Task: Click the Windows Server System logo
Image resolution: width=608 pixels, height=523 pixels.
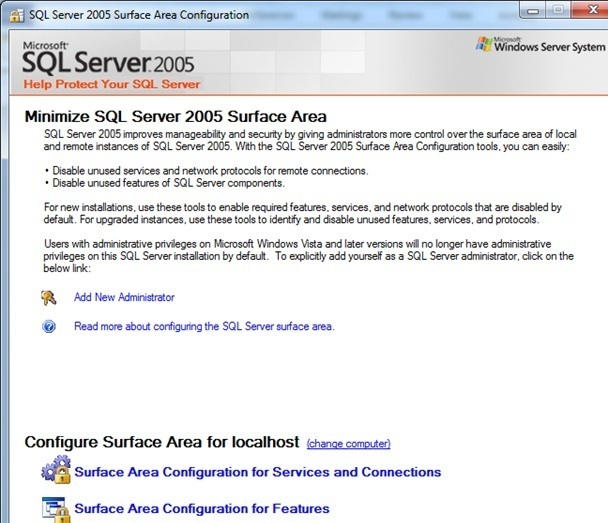Action: (x=541, y=45)
